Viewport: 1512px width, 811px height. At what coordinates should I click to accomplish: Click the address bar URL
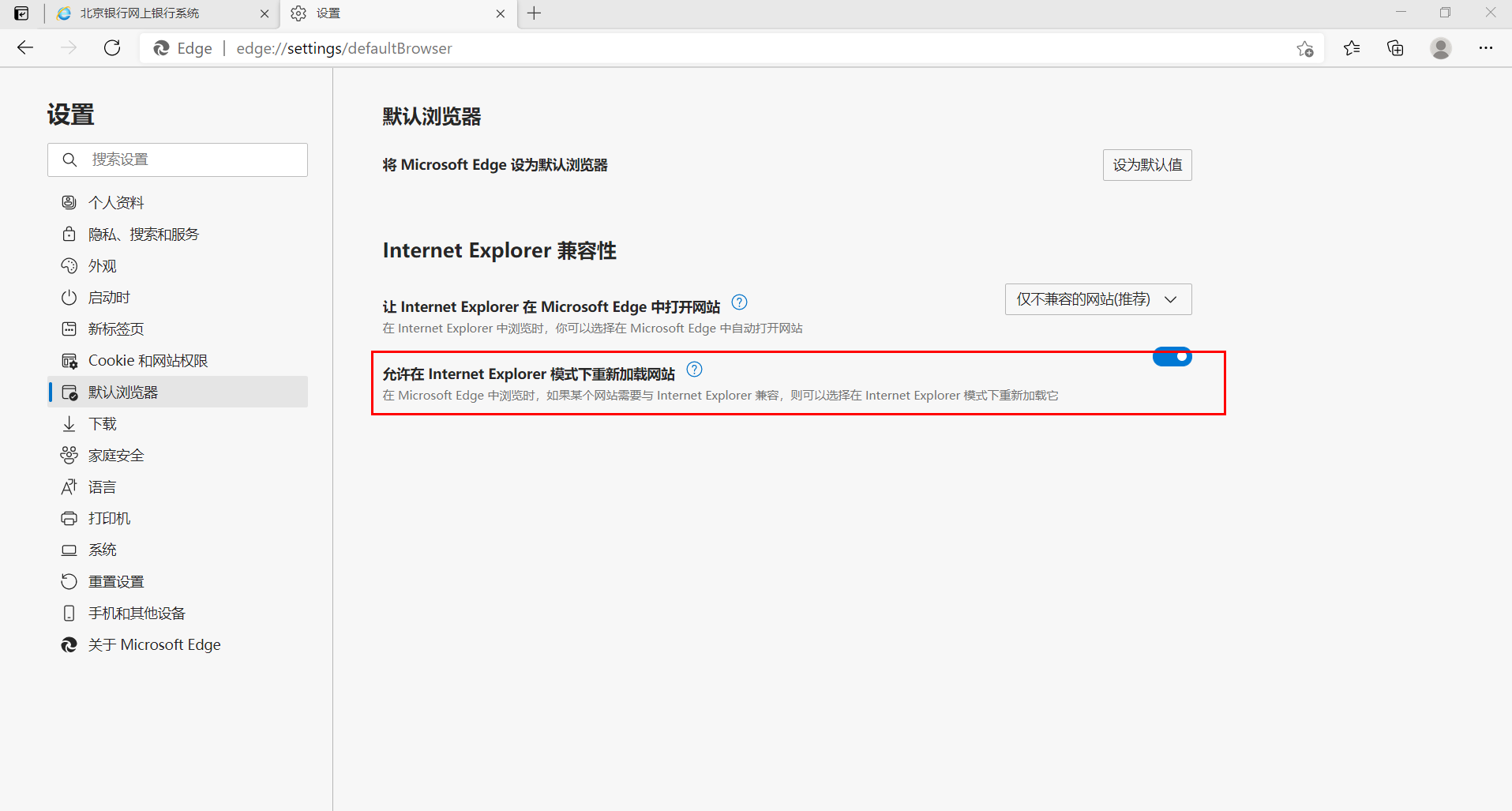(344, 48)
